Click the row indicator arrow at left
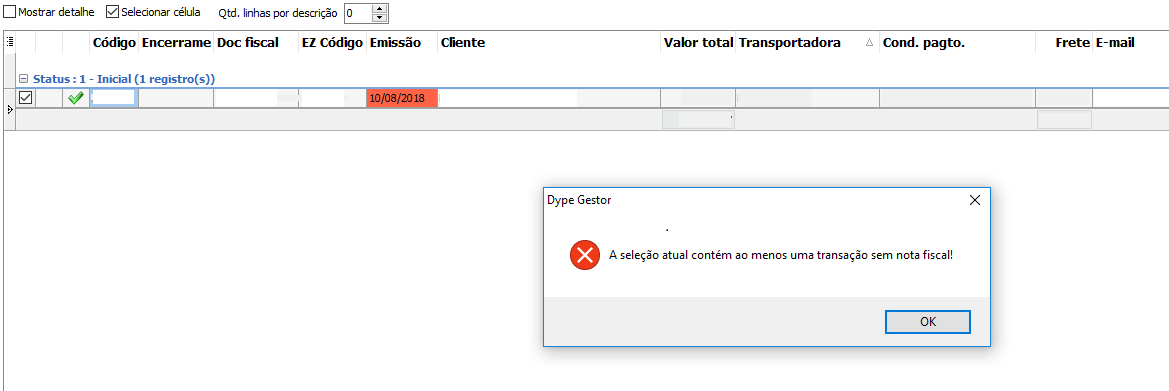 (x=9, y=110)
